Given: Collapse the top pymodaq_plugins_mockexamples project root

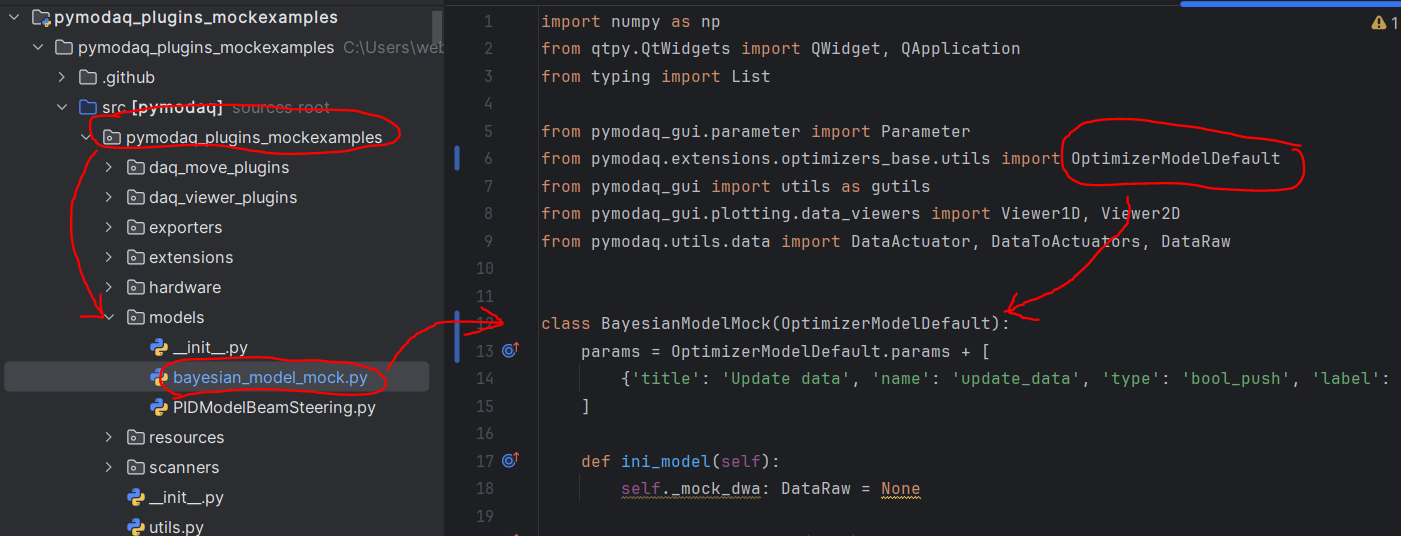Looking at the screenshot, I should [x=14, y=17].
